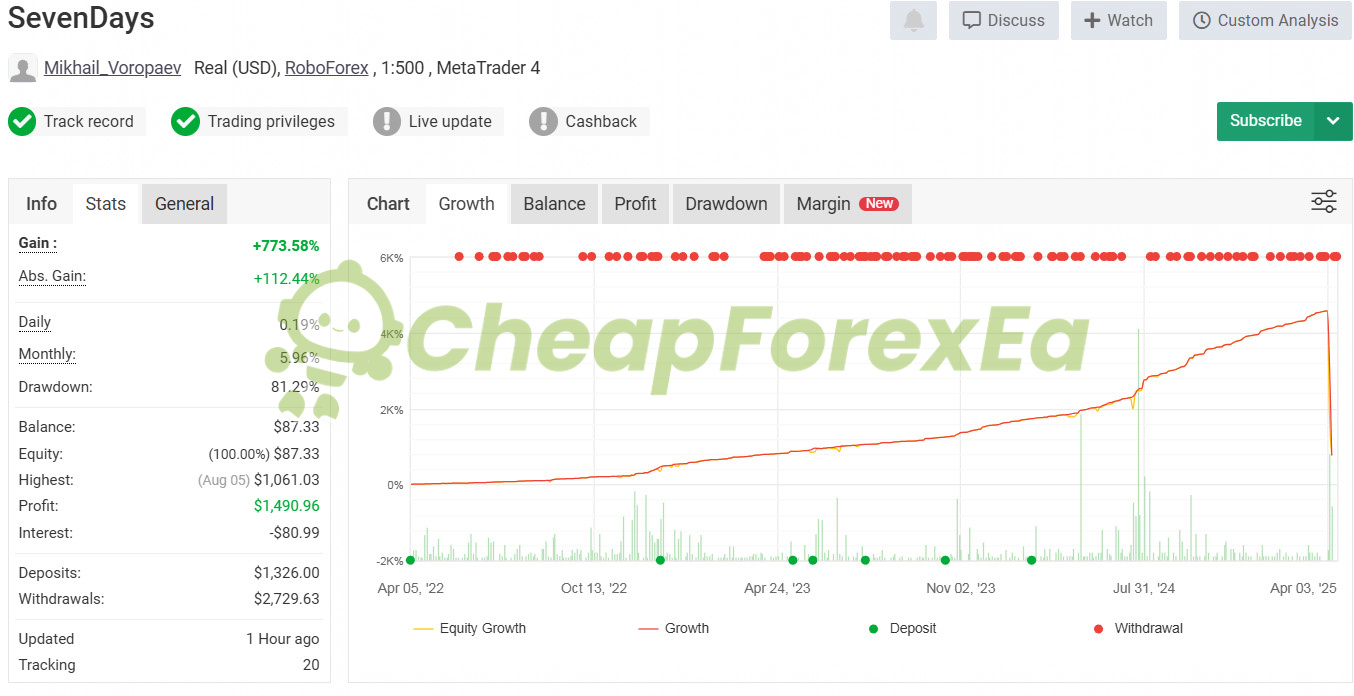This screenshot has height=696, width=1354.
Task: Select the Growth chart tab
Action: click(467, 204)
